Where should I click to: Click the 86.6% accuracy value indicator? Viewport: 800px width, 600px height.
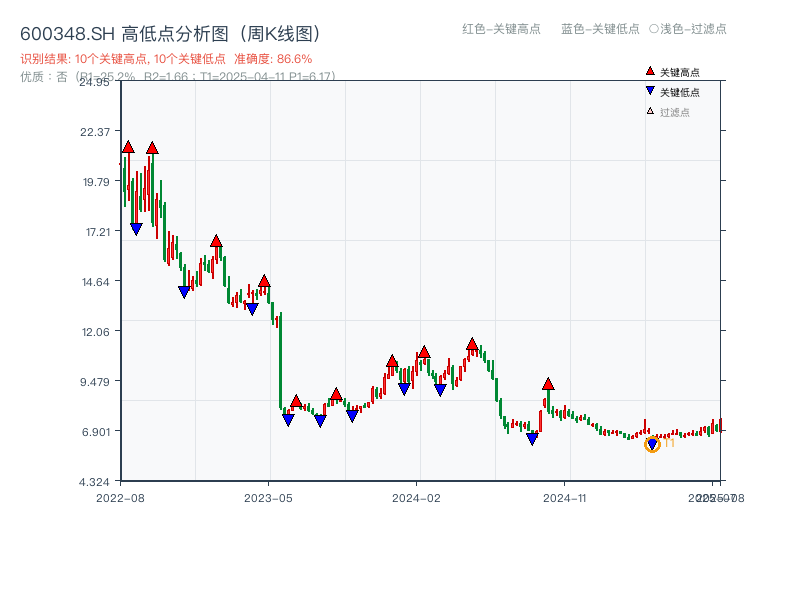296,58
